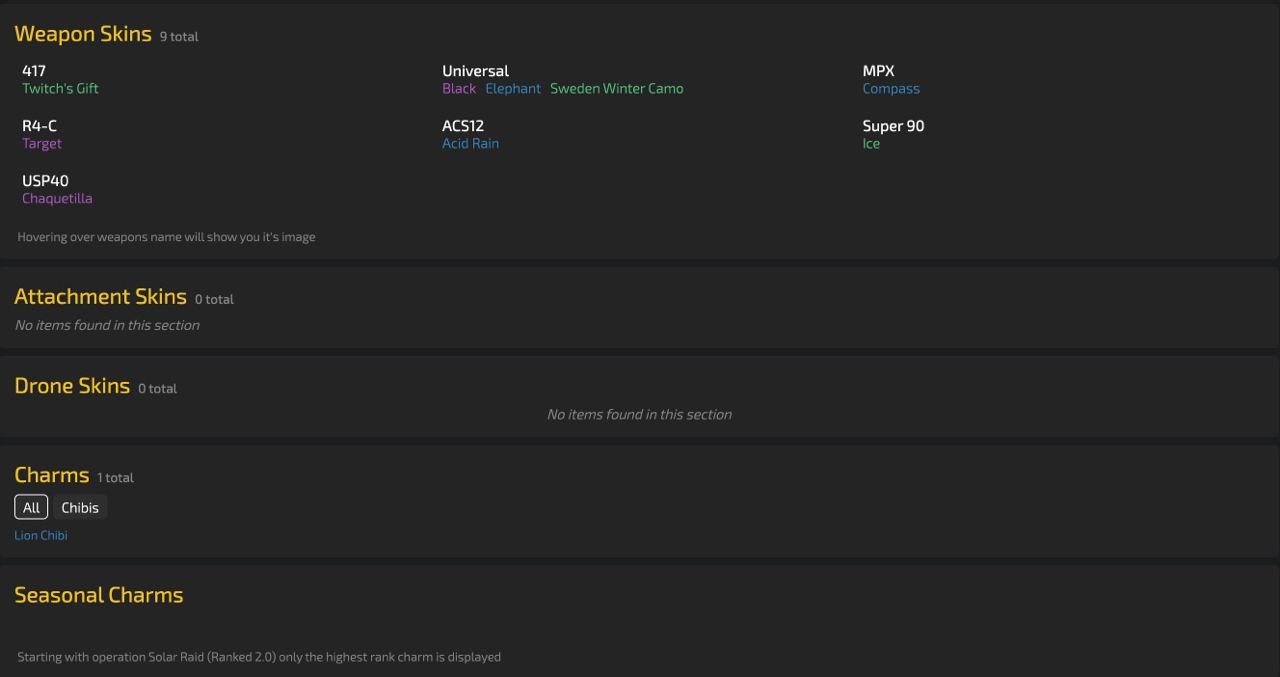
Task: Click the USP40 weapon name
Action: (x=45, y=181)
